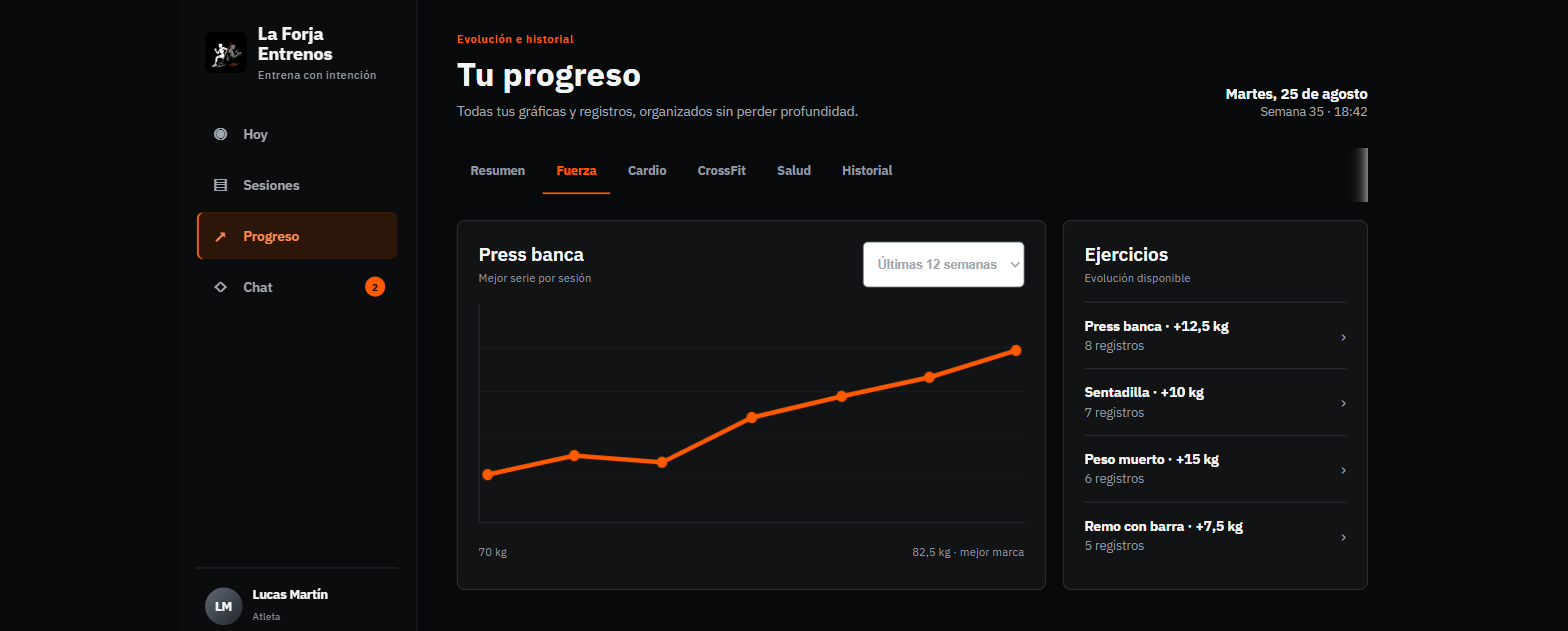Viewport: 1568px width, 631px height.
Task: Click the LM avatar for Lucas Martín
Action: click(x=224, y=606)
